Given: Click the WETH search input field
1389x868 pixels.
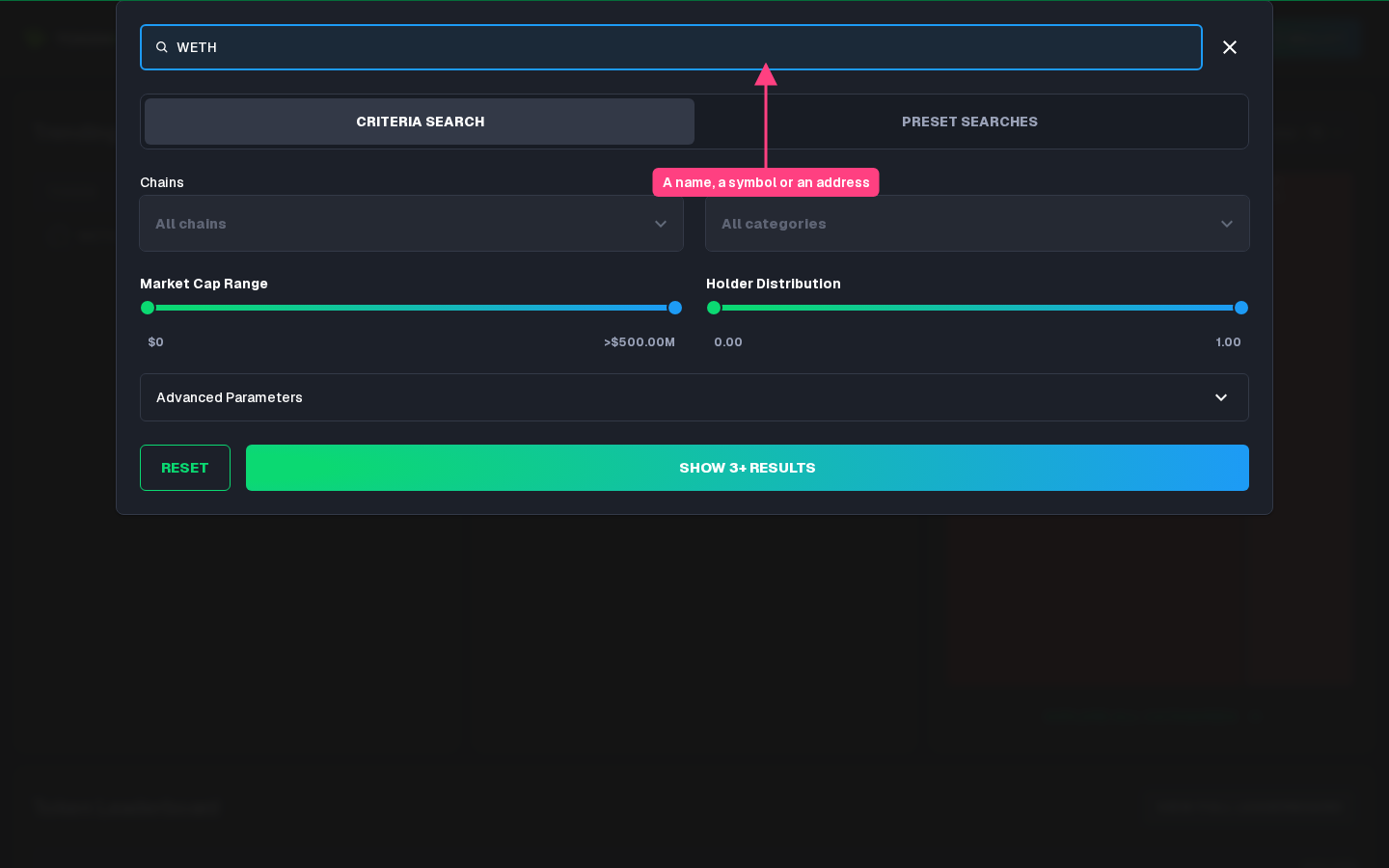Looking at the screenshot, I should [x=671, y=47].
